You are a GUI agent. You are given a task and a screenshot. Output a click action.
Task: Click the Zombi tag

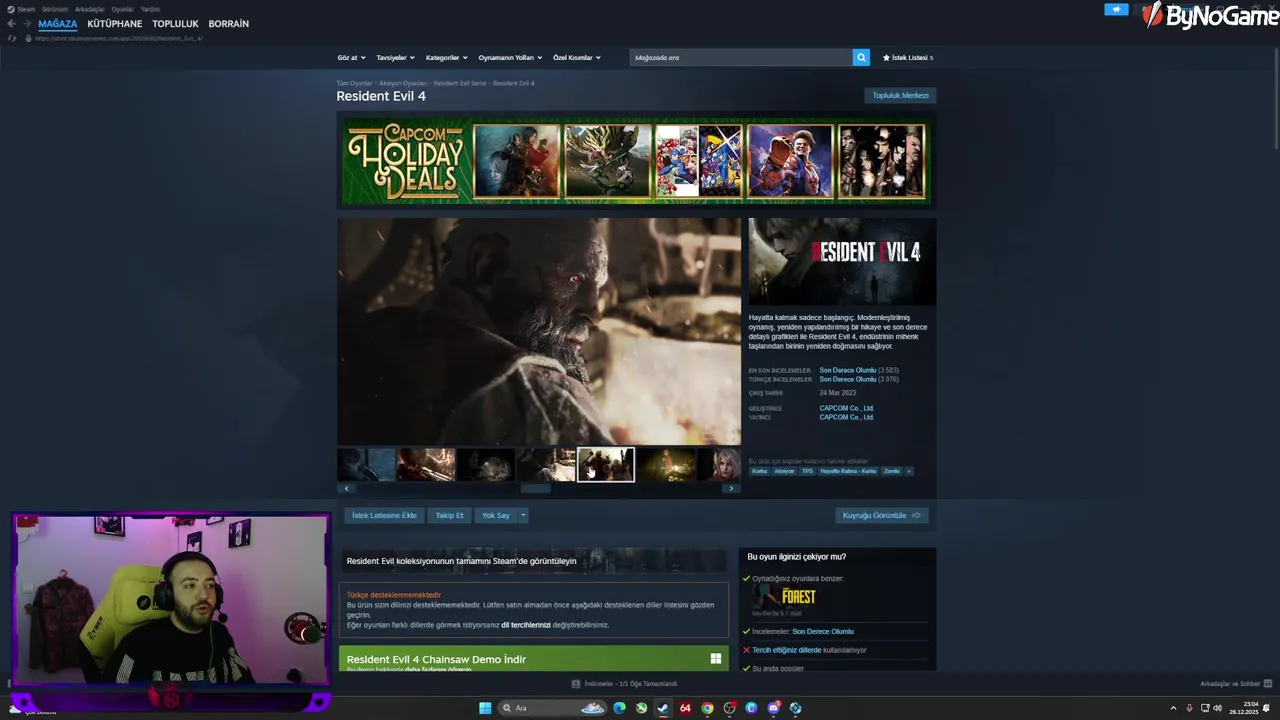click(x=891, y=471)
